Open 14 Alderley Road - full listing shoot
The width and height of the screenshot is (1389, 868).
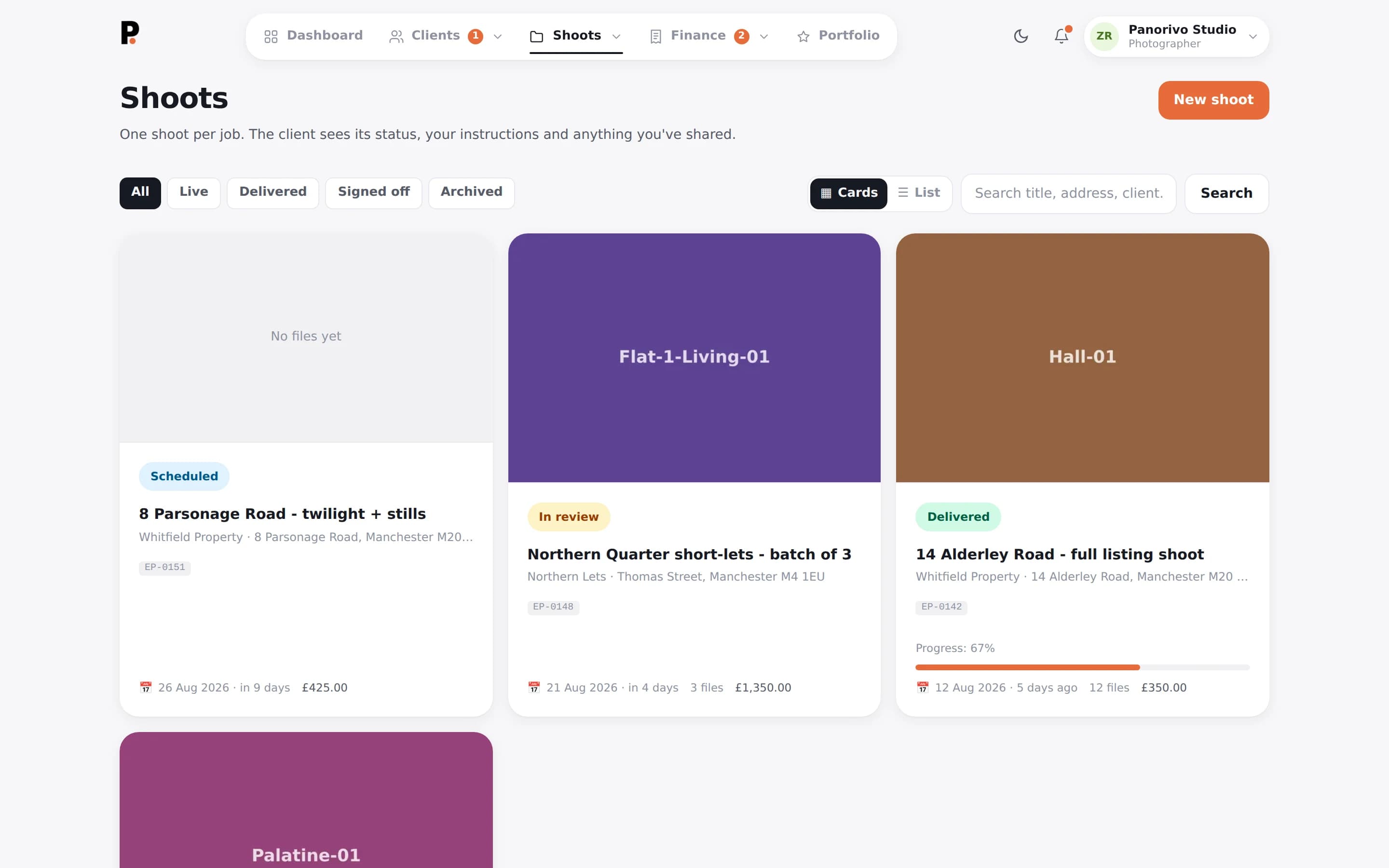[x=1060, y=555]
